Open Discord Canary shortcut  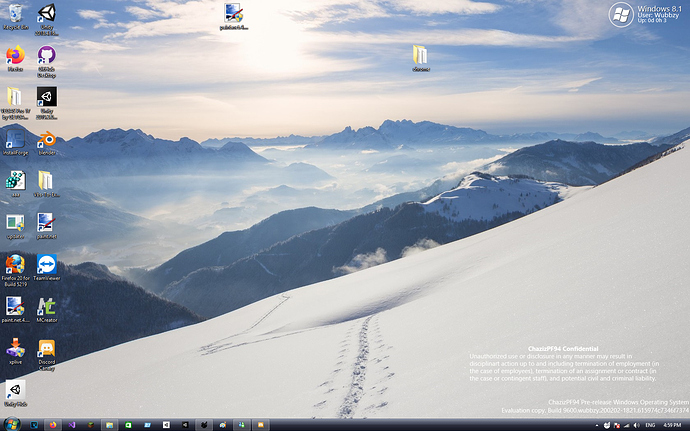pyautogui.click(x=47, y=355)
